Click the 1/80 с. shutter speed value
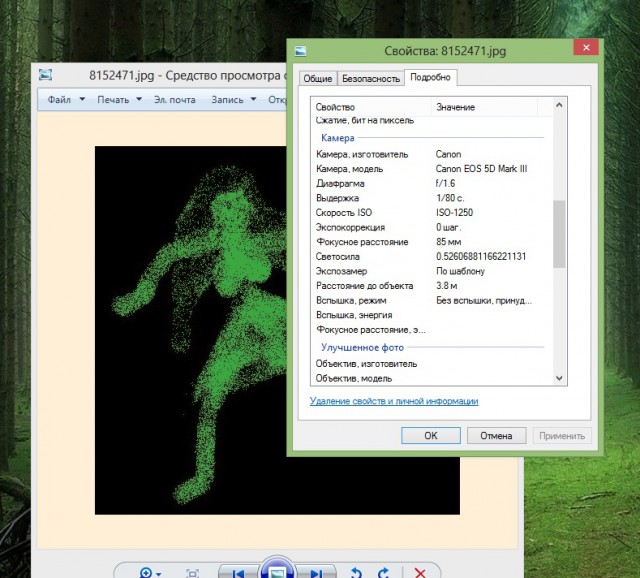Viewport: 640px width, 578px height. (x=450, y=198)
